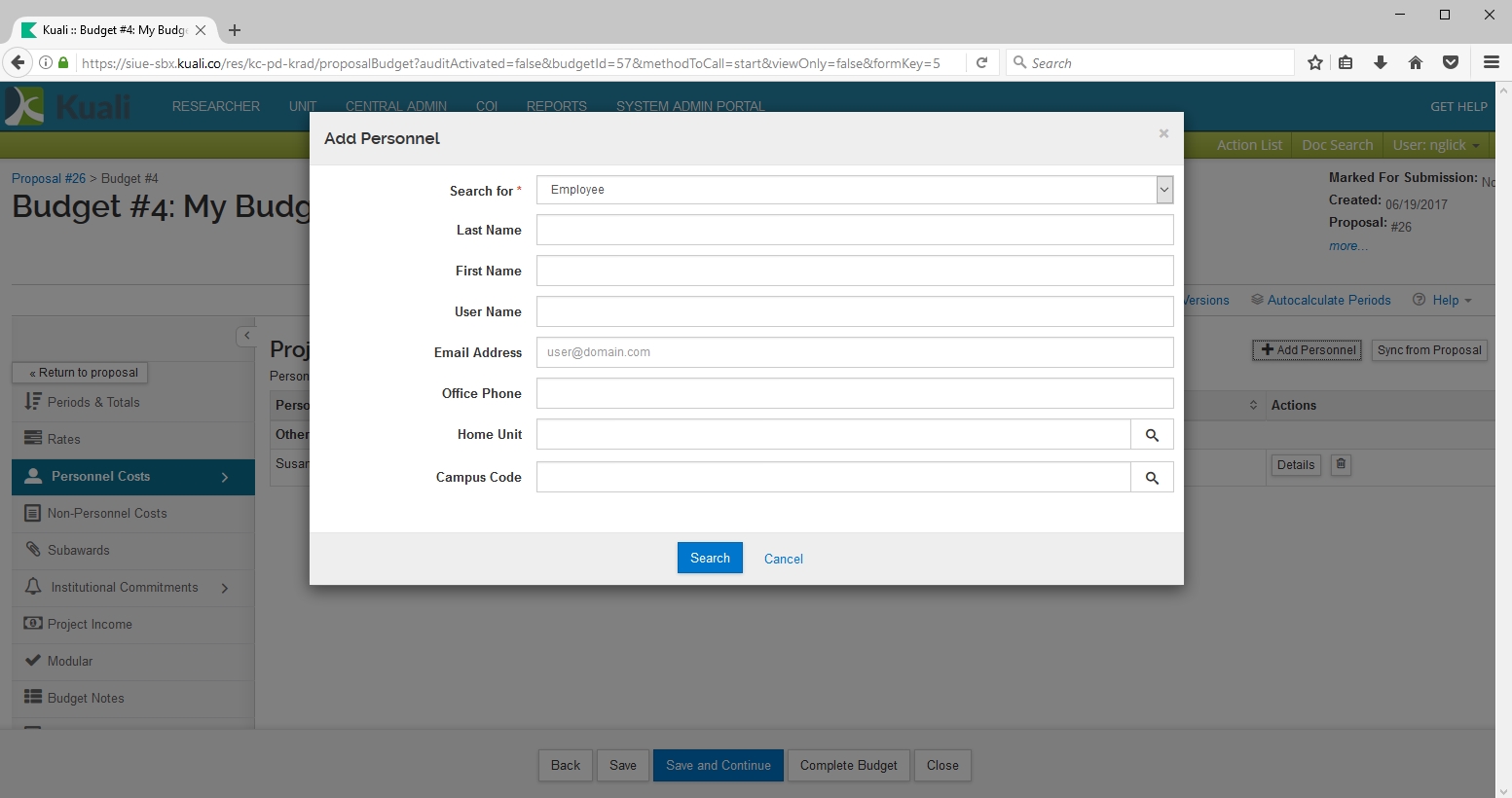Go to browser home page icon
The image size is (1512, 798).
click(1416, 63)
